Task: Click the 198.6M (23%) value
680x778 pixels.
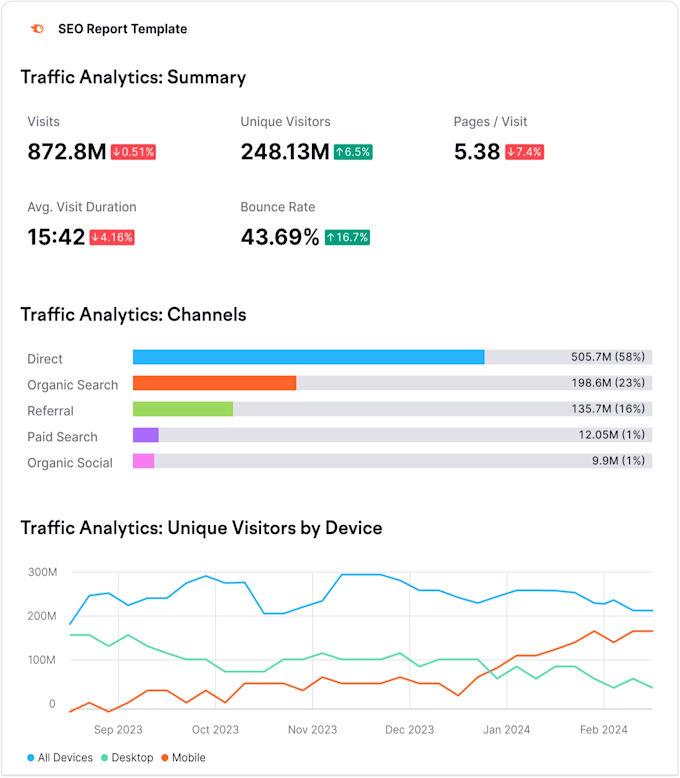Action: [608, 383]
